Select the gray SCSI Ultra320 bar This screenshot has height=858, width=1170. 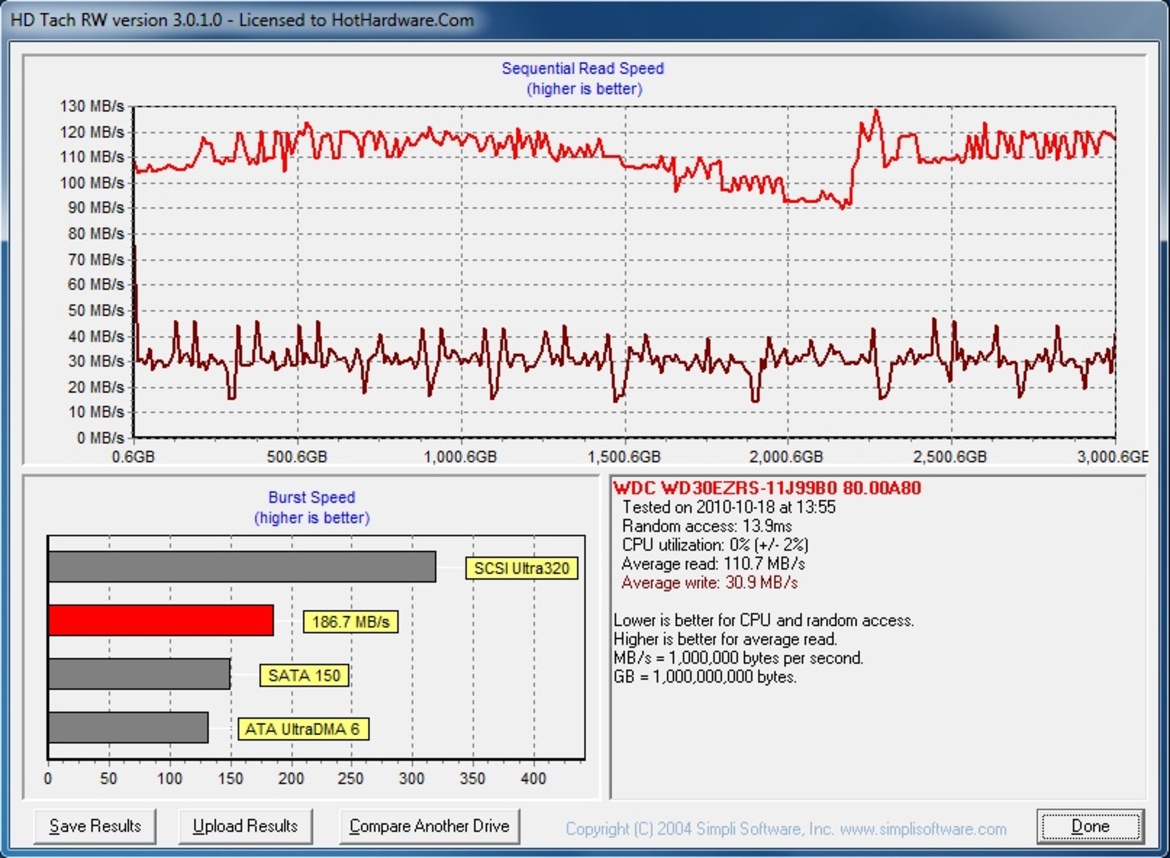pyautogui.click(x=242, y=566)
